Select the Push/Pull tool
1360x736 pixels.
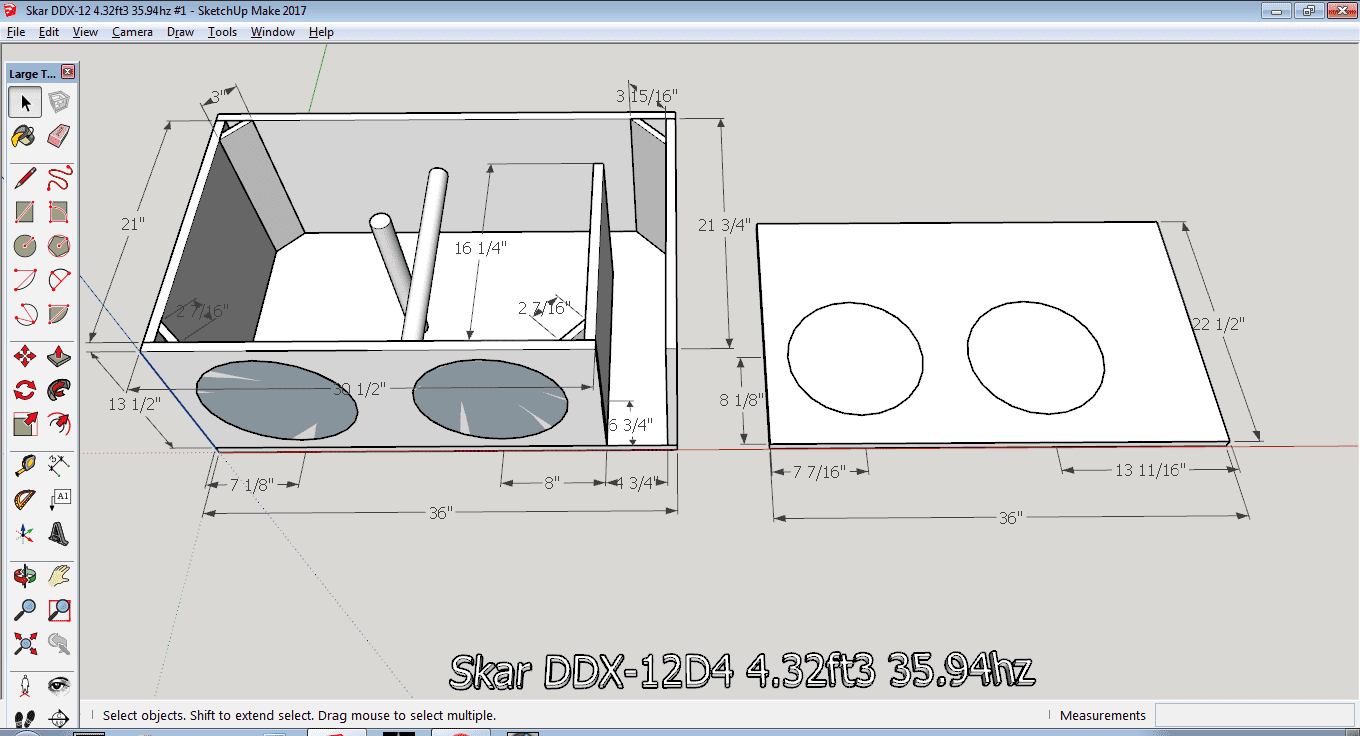(59, 356)
